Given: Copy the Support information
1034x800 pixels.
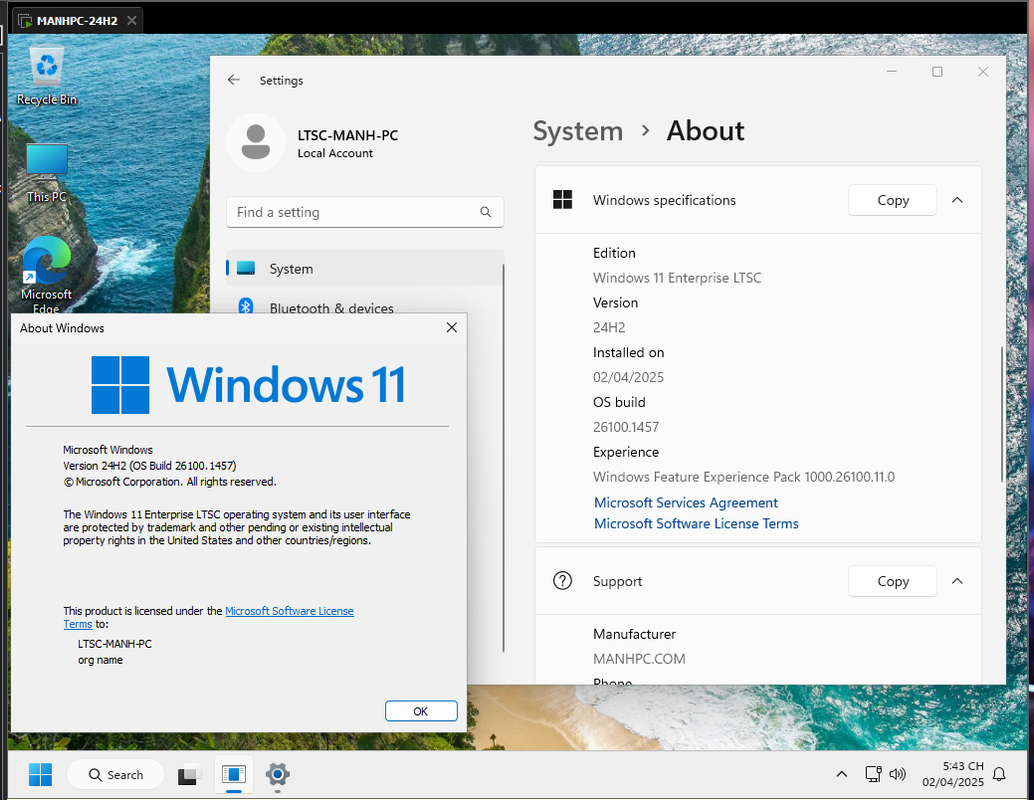Looking at the screenshot, I should tap(892, 581).
